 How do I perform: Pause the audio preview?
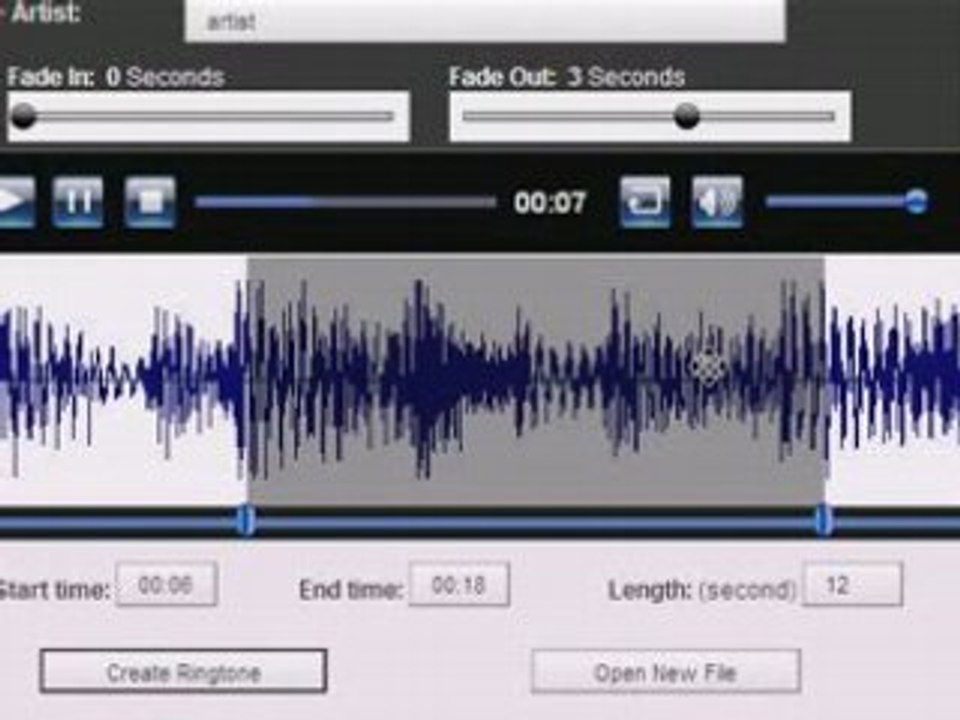tap(78, 202)
